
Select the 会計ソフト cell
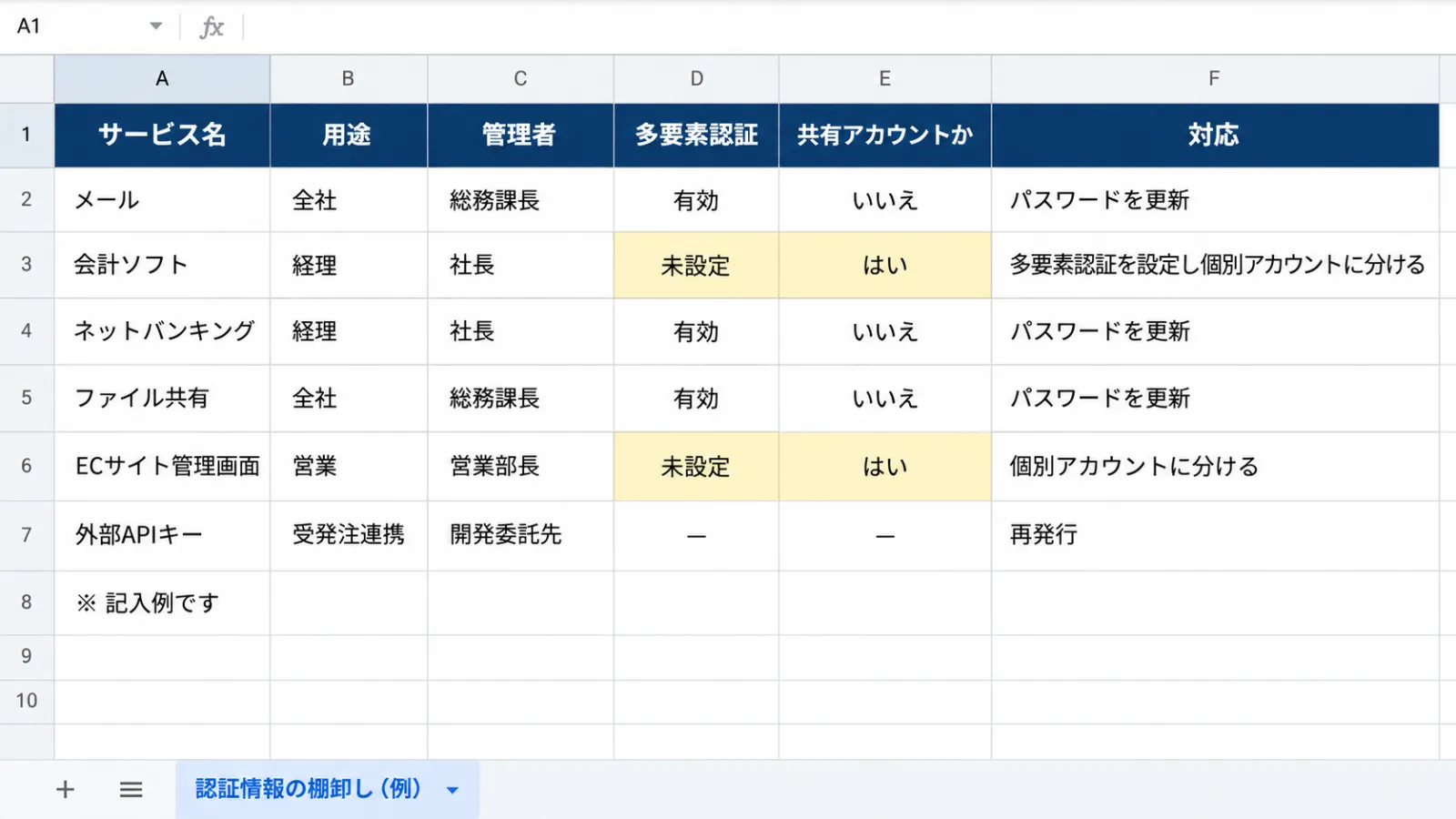click(x=162, y=265)
